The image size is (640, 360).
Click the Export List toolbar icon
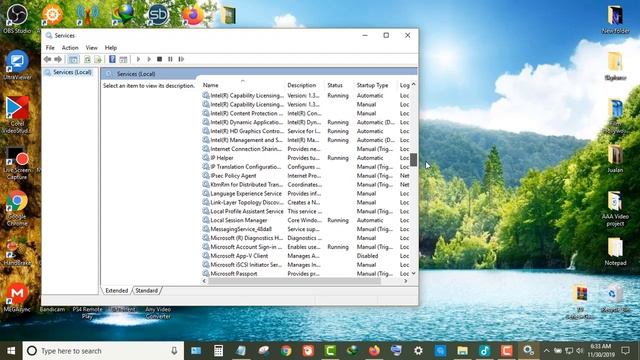[x=98, y=60]
